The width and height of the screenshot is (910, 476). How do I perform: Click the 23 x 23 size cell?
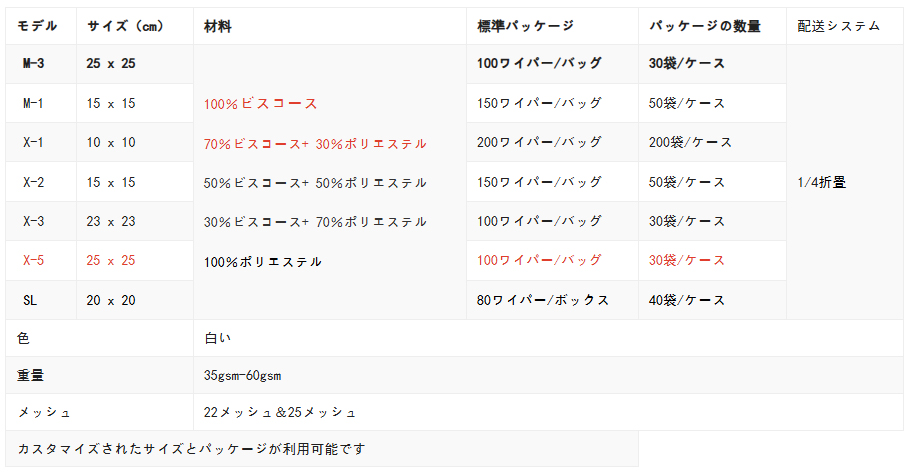(135, 221)
